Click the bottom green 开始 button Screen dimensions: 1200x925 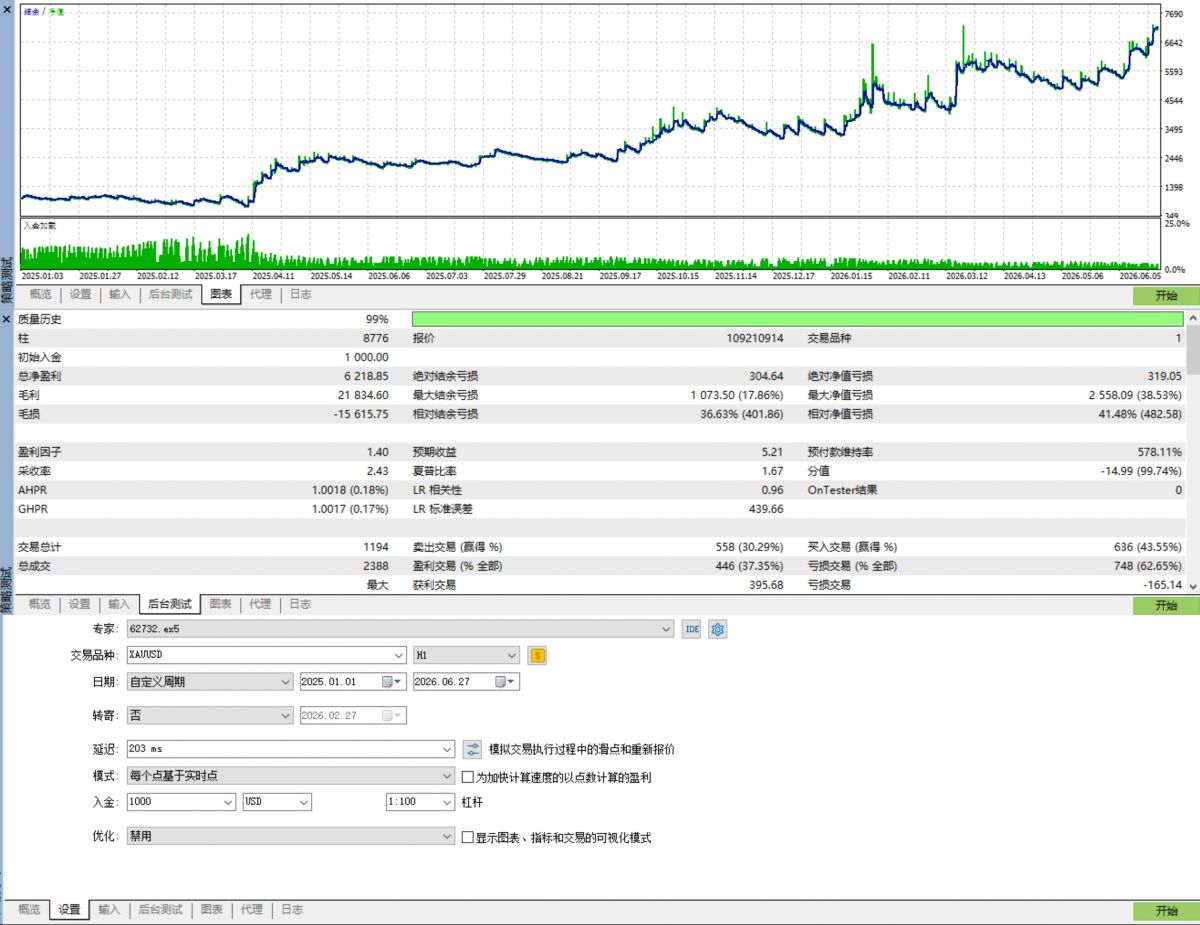[1166, 911]
